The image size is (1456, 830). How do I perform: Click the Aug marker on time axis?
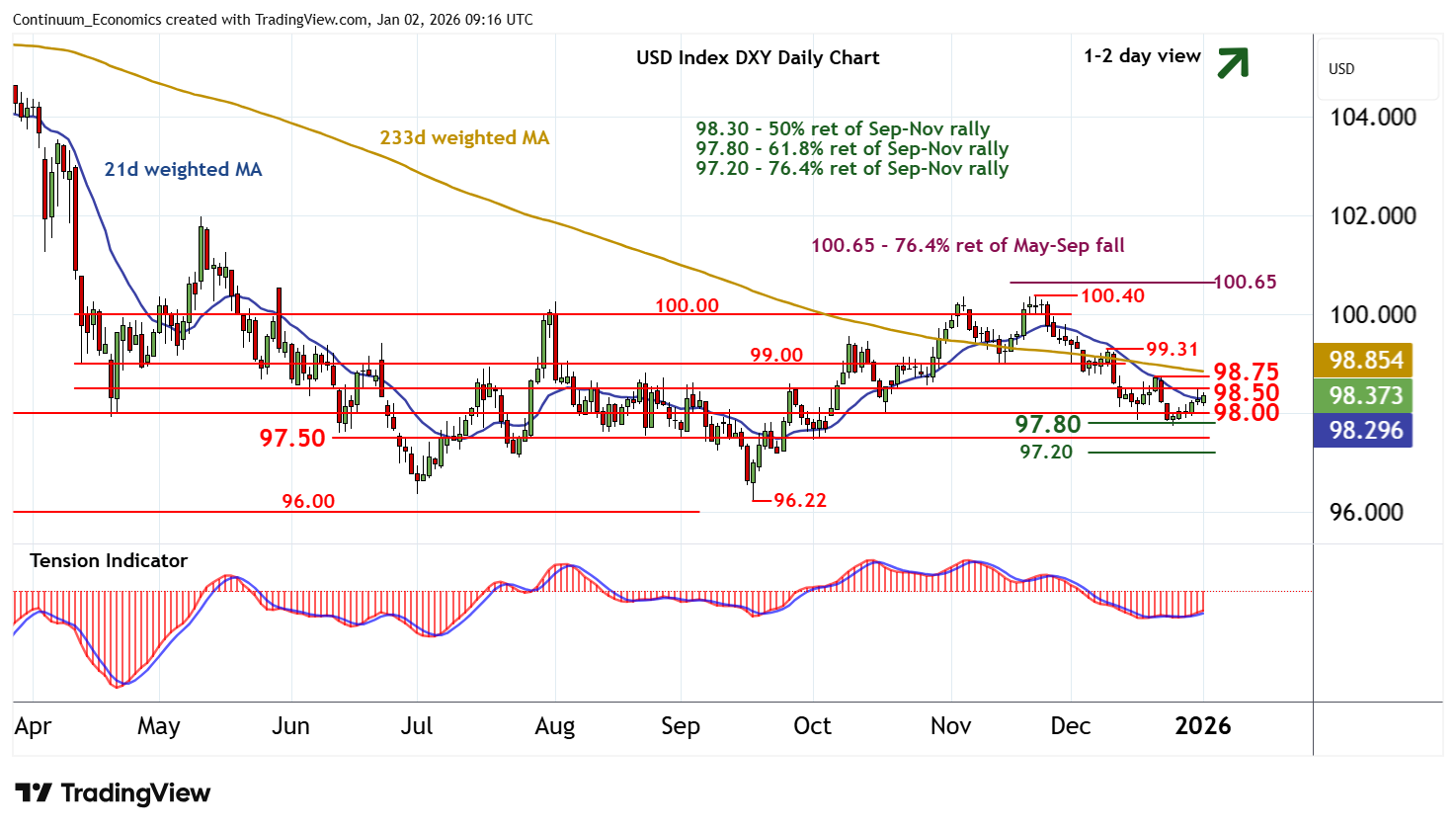point(554,726)
